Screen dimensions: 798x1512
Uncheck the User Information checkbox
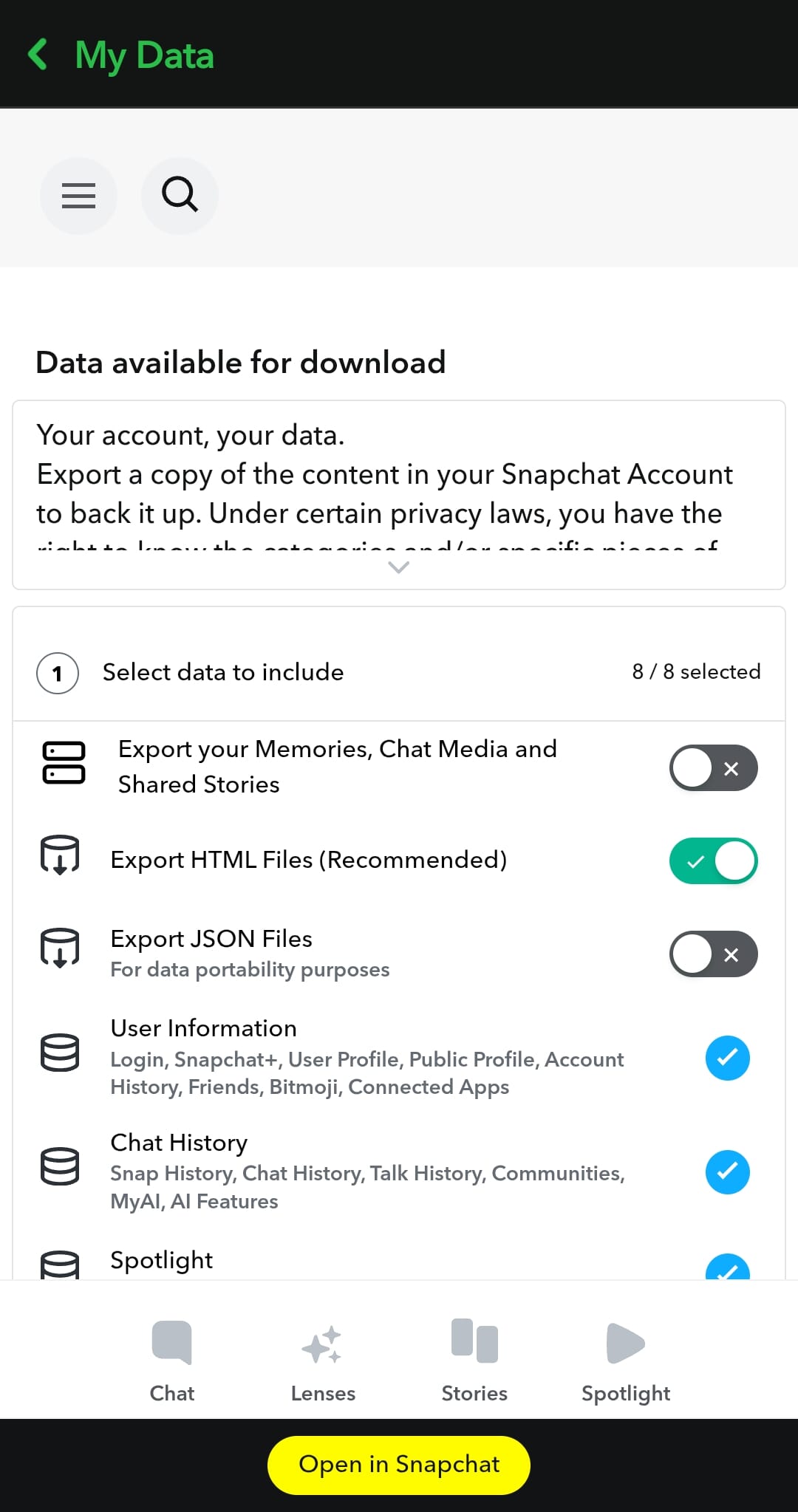point(727,1058)
